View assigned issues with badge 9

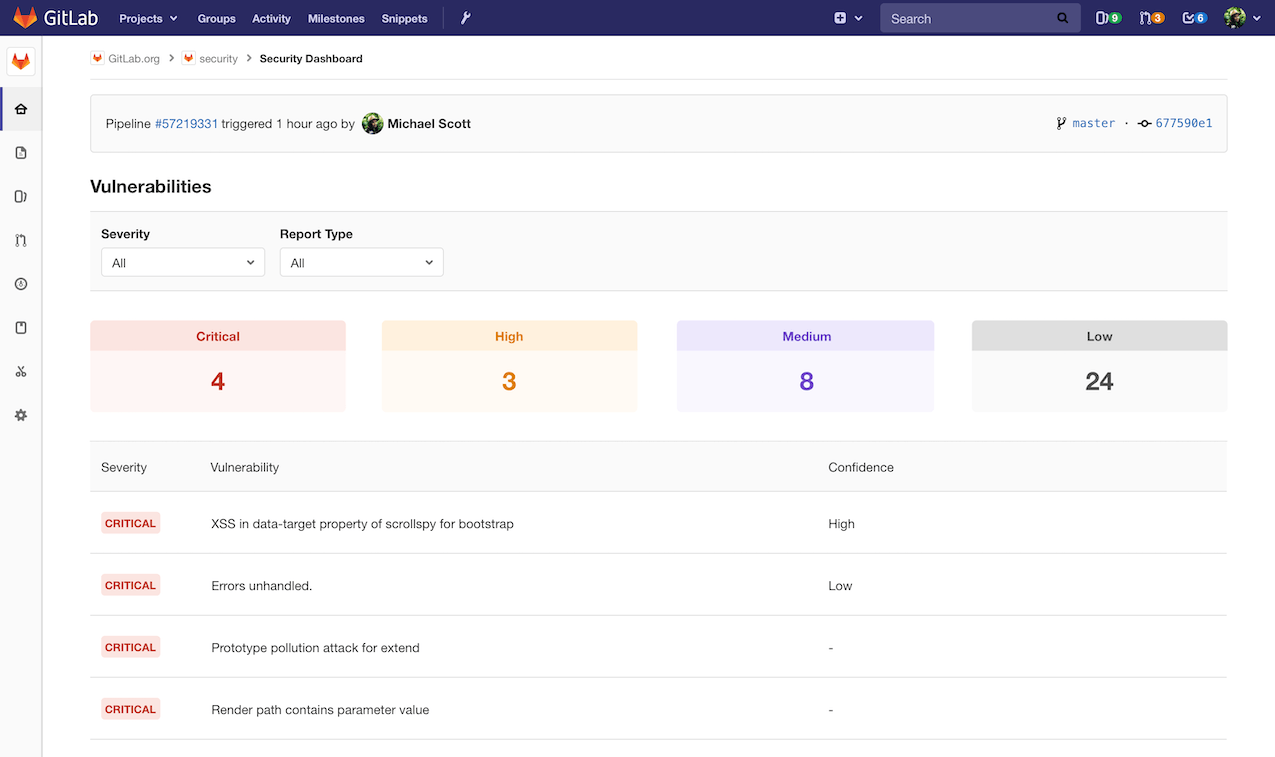point(1108,18)
